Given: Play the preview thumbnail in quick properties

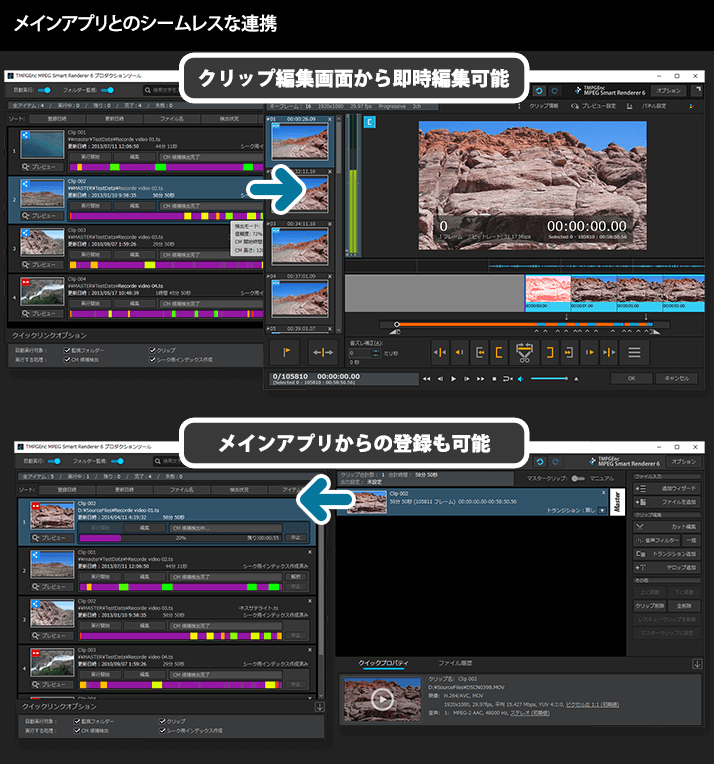Looking at the screenshot, I should click(382, 699).
